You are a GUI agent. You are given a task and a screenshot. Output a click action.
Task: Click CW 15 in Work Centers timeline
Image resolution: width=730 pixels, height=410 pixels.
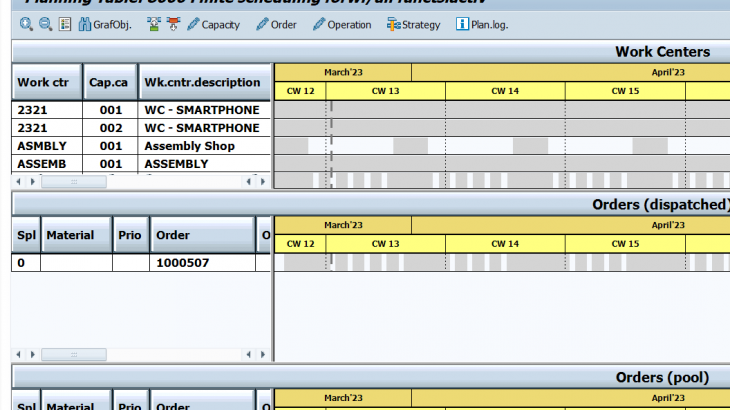coord(625,91)
